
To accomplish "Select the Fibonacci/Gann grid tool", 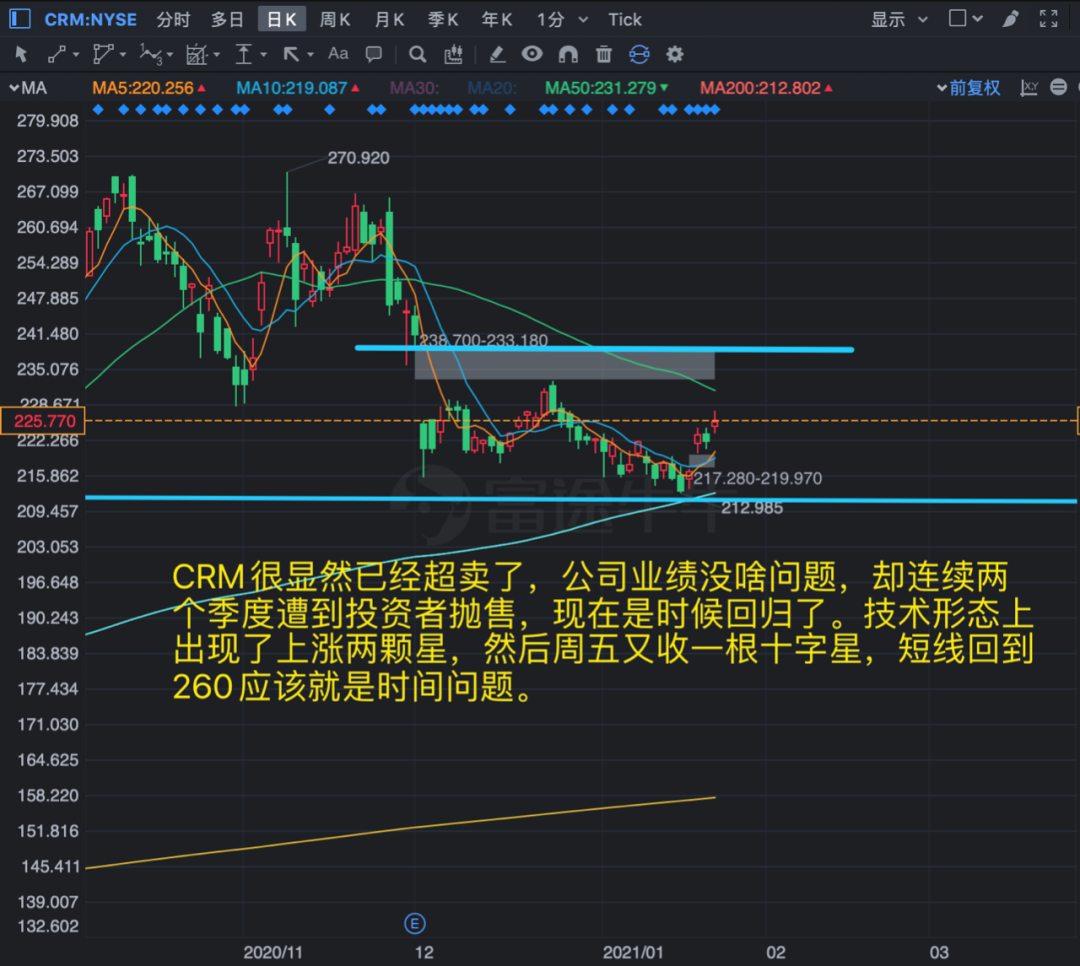I will click(197, 54).
